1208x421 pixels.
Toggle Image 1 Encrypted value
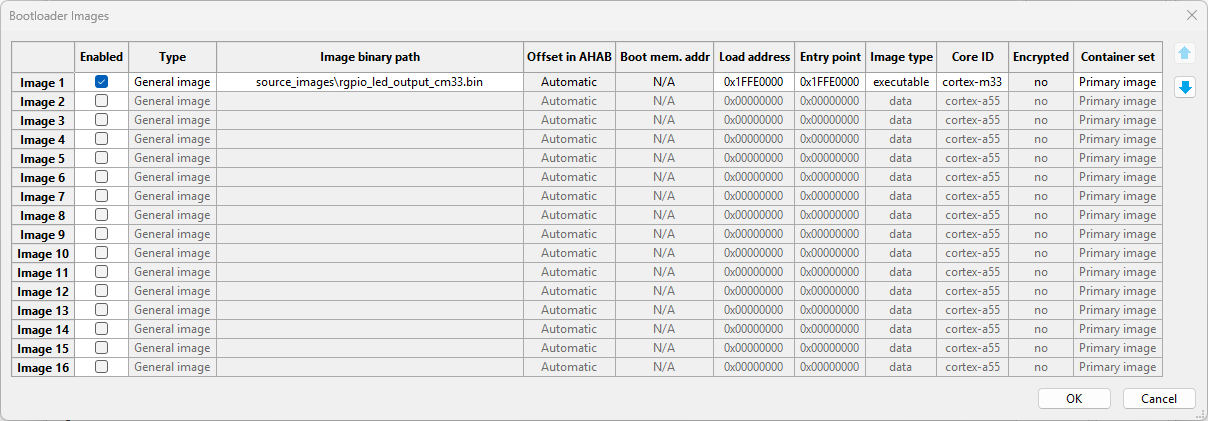click(x=1040, y=82)
